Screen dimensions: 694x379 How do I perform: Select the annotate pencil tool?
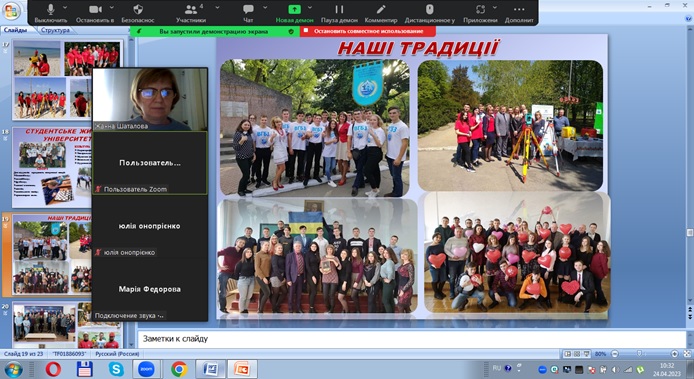click(381, 9)
